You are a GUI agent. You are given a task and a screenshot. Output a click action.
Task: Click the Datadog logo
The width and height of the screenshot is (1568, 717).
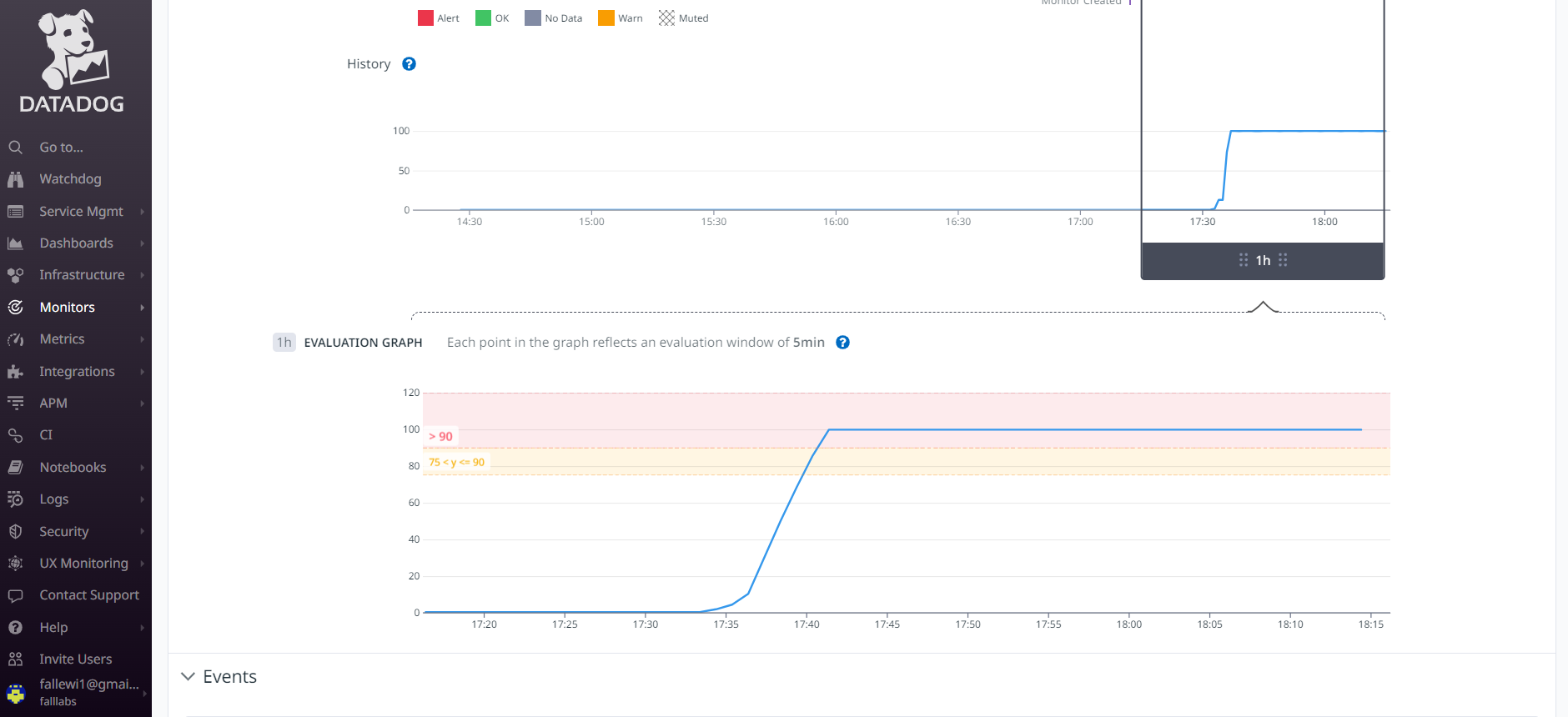[x=72, y=61]
